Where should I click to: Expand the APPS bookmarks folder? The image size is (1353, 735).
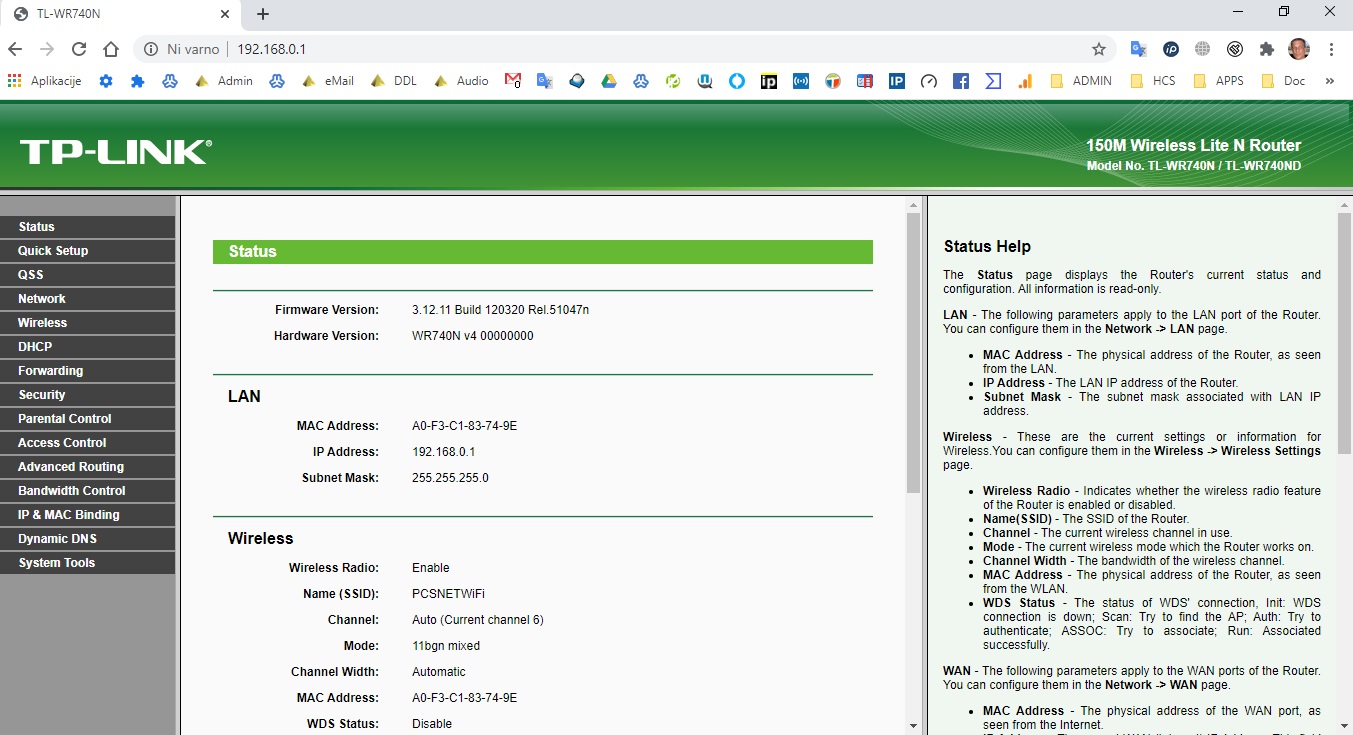1219,81
